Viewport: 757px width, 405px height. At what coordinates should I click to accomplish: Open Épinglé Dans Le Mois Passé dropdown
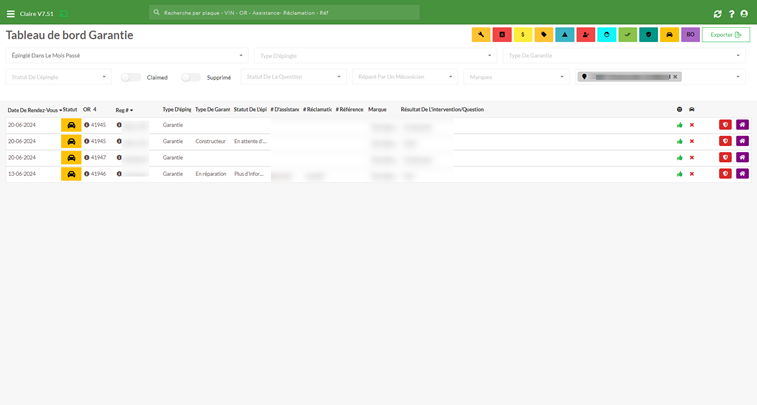coord(127,56)
